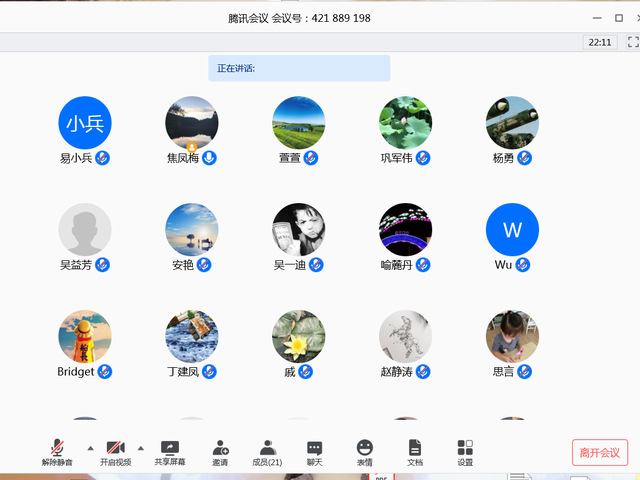Select 安艳's sky reflection avatar
This screenshot has width=640, height=480.
point(192,229)
